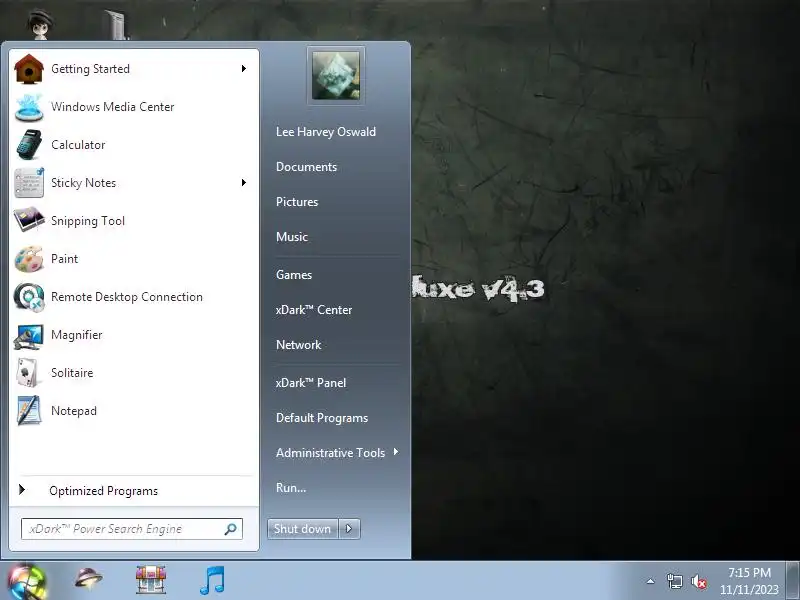
Task: Expand Administrative Tools submenu arrow
Action: [x=396, y=452]
